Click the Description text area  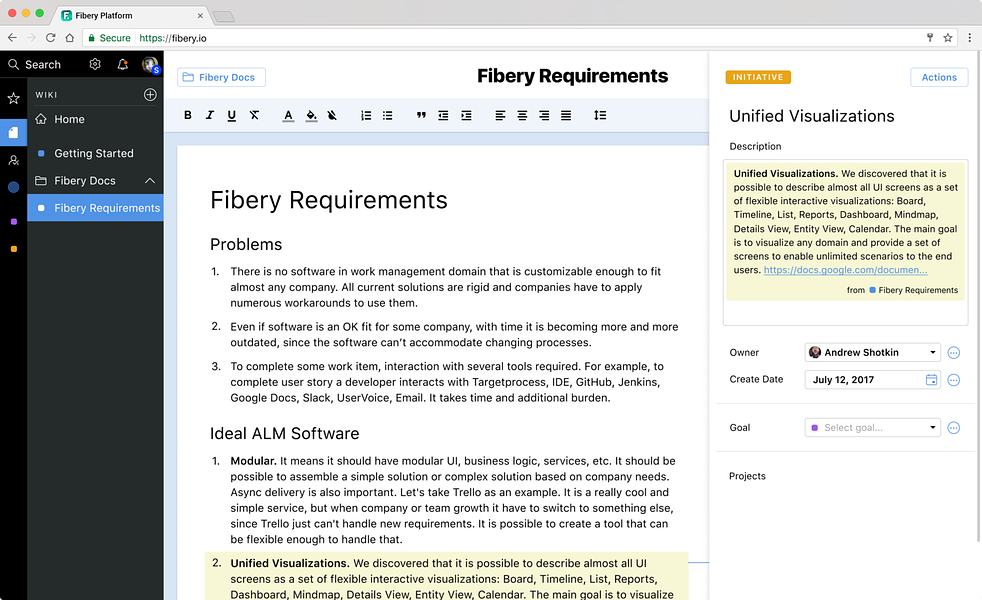click(845, 242)
